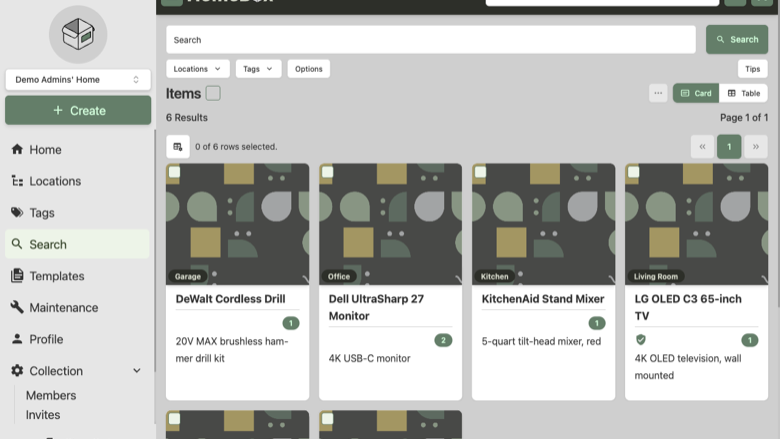The image size is (780, 439).
Task: Click the Tags label icon
Action: click(x=17, y=212)
